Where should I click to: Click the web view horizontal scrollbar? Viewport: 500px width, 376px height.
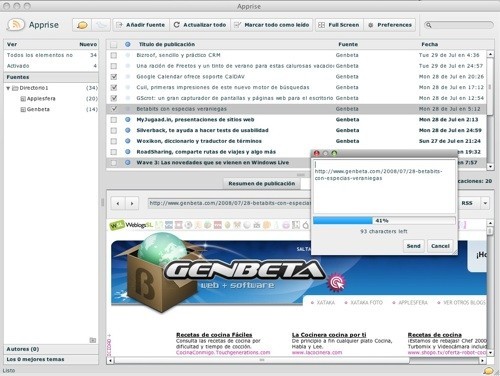click(262, 360)
